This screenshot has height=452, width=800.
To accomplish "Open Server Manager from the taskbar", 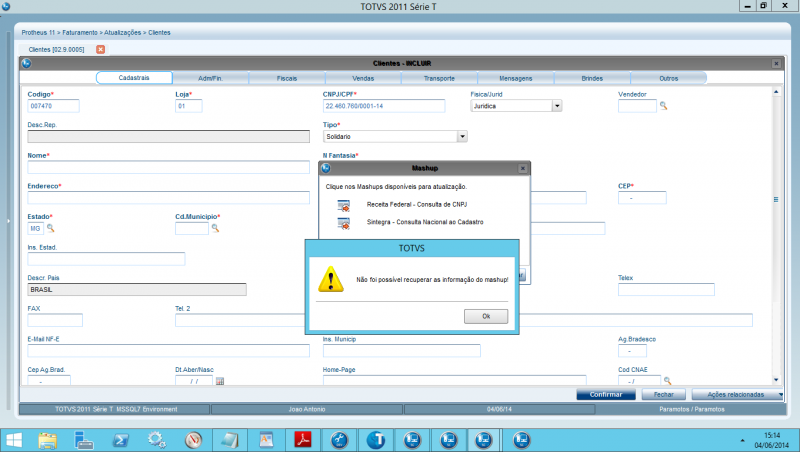I will (x=84, y=440).
